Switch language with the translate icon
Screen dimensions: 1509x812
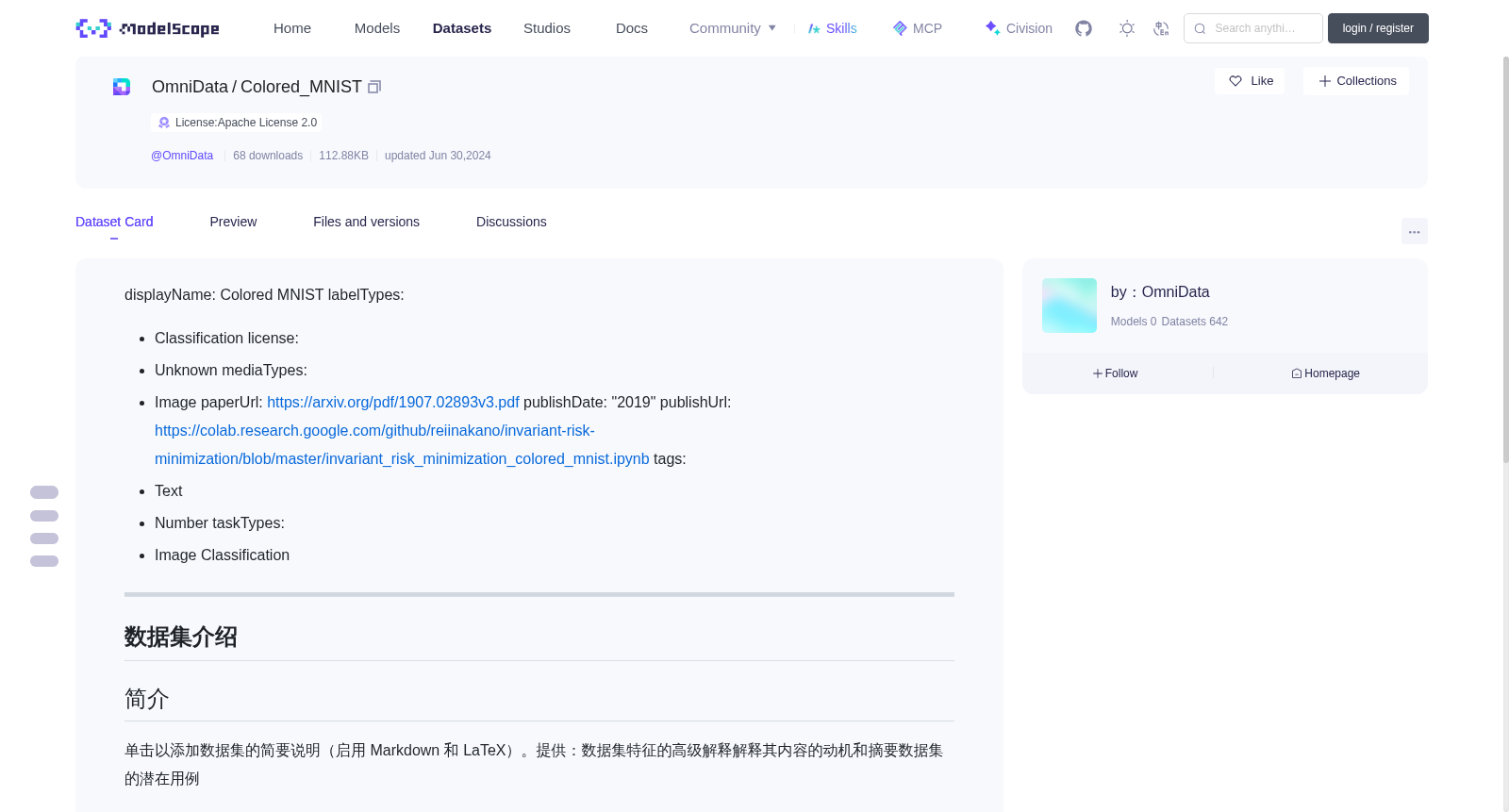click(1161, 28)
